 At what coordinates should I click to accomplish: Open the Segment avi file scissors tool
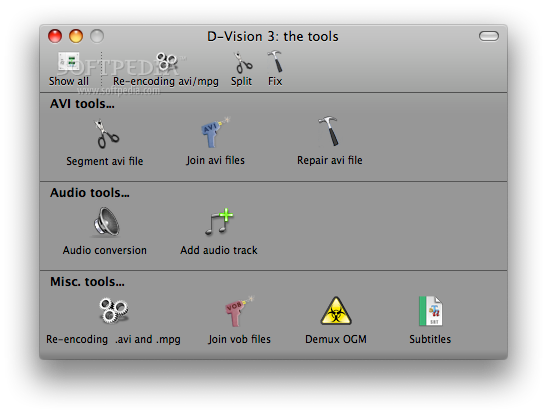tap(107, 134)
